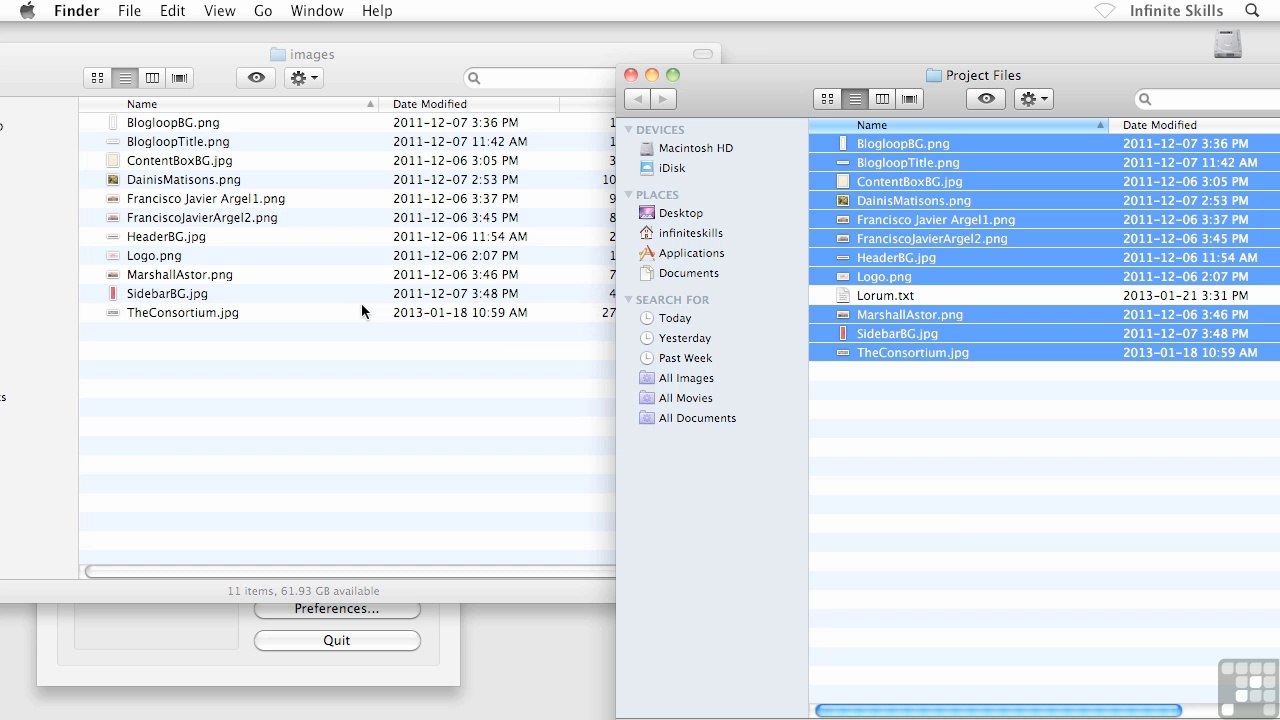Sort Project Files by Date Modified
1280x720 pixels.
(x=1195, y=125)
